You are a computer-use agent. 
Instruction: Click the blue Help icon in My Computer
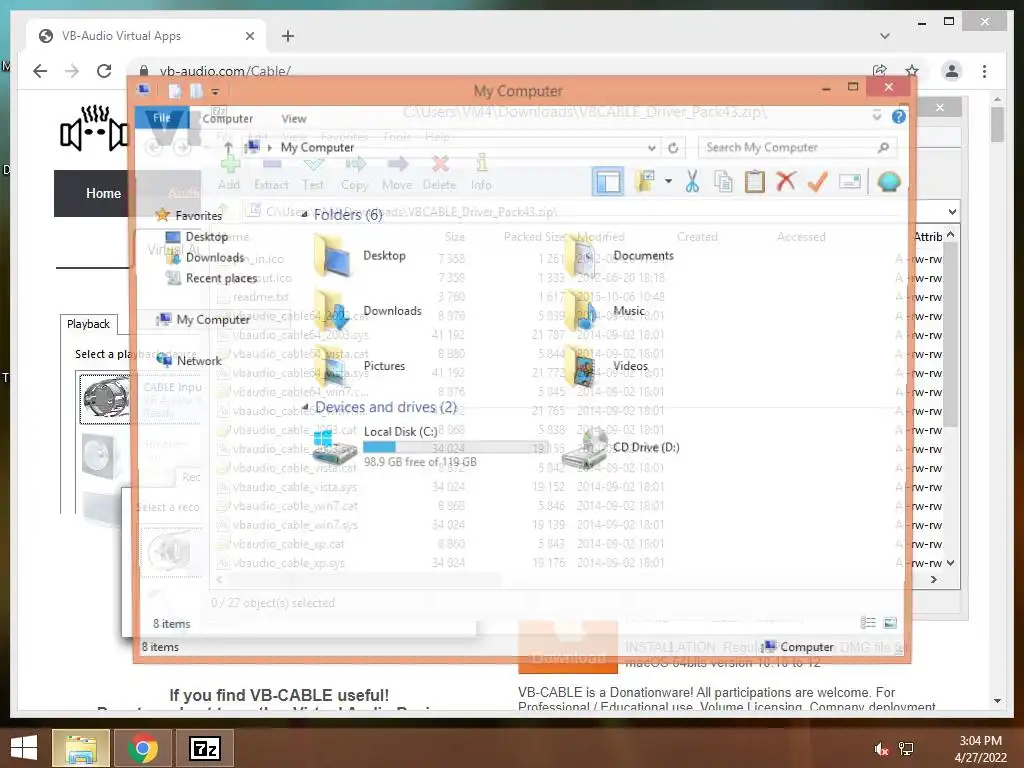click(x=899, y=116)
